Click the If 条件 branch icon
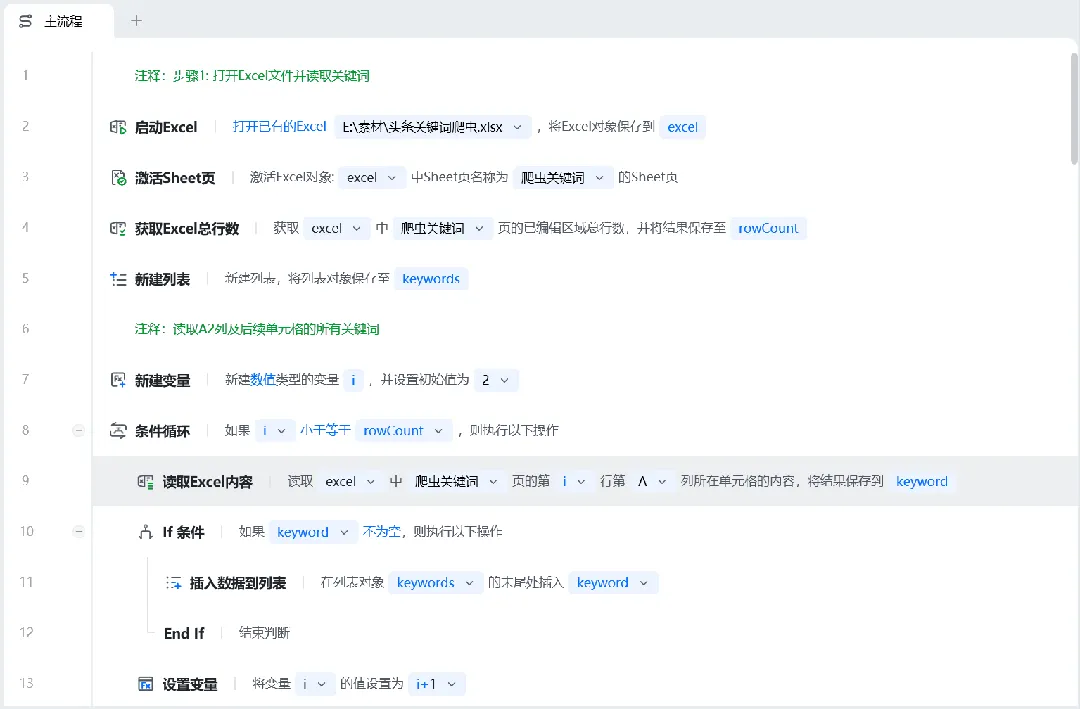 point(145,532)
